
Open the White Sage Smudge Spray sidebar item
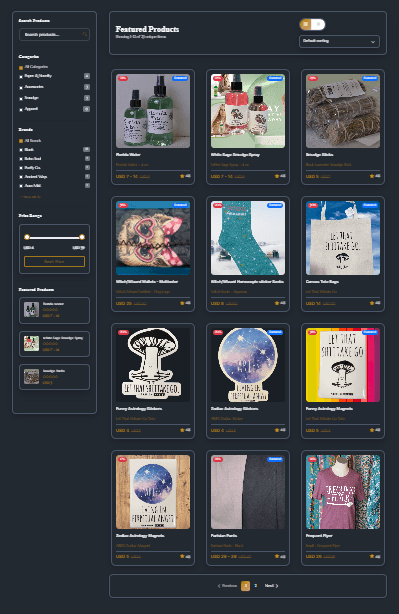click(x=54, y=344)
